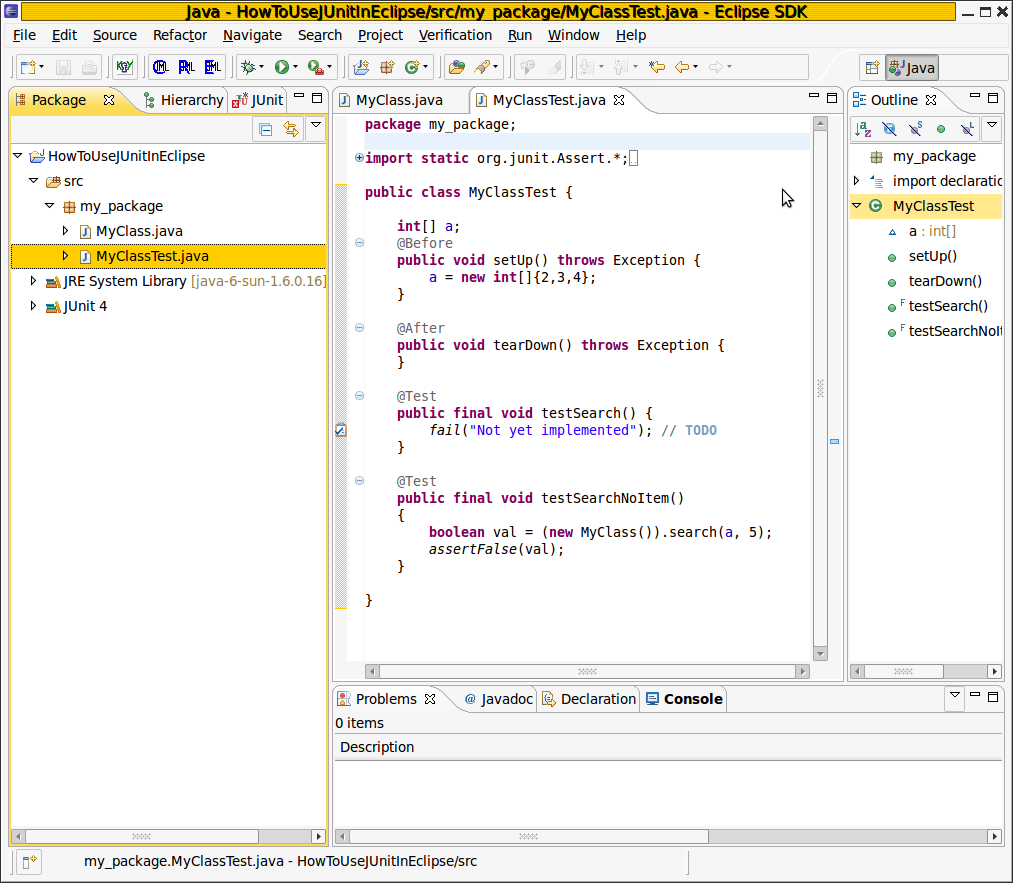Click the RML toolbar icon

click(187, 67)
